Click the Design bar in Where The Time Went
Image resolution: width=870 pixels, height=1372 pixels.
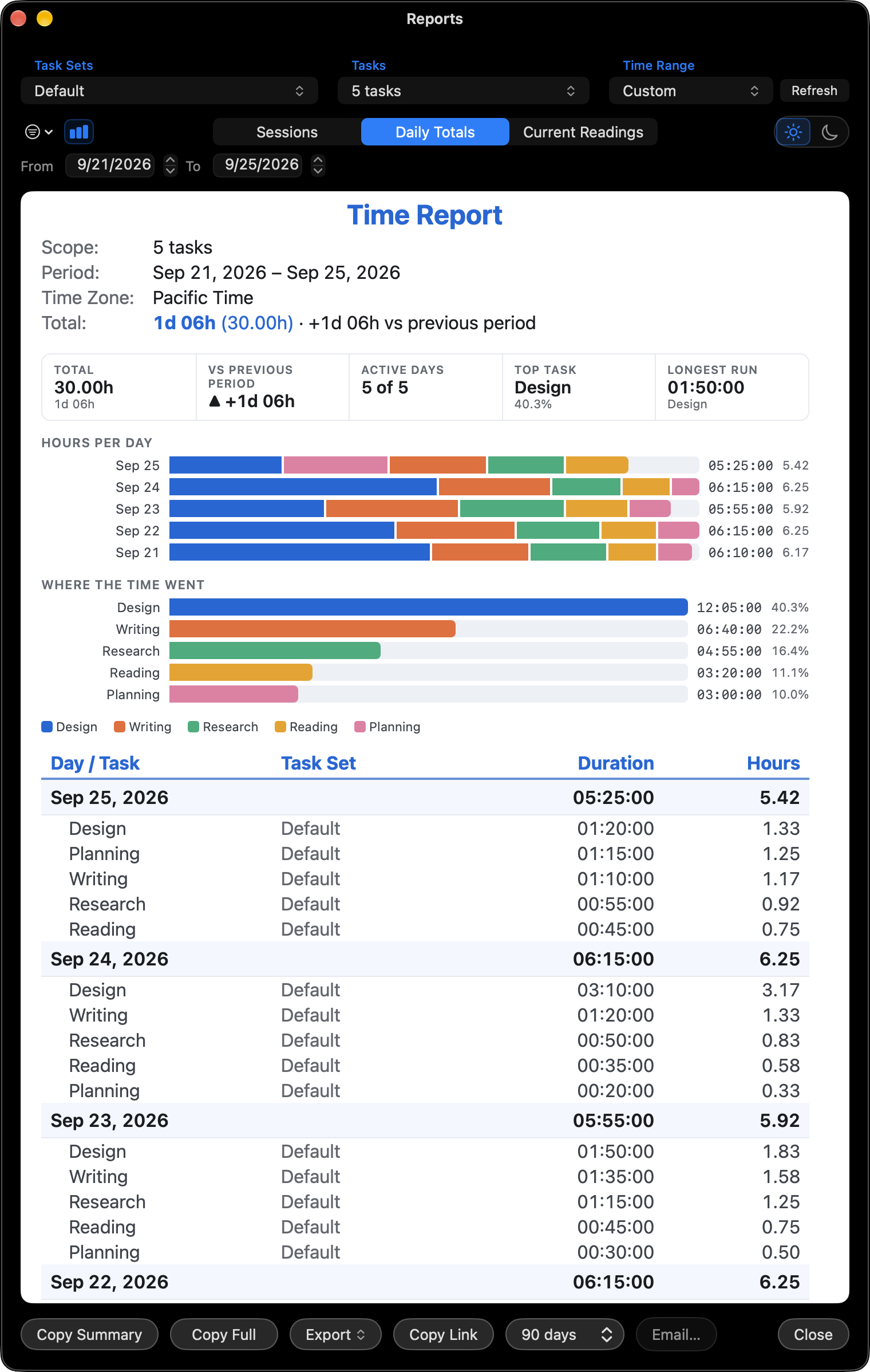coord(429,607)
